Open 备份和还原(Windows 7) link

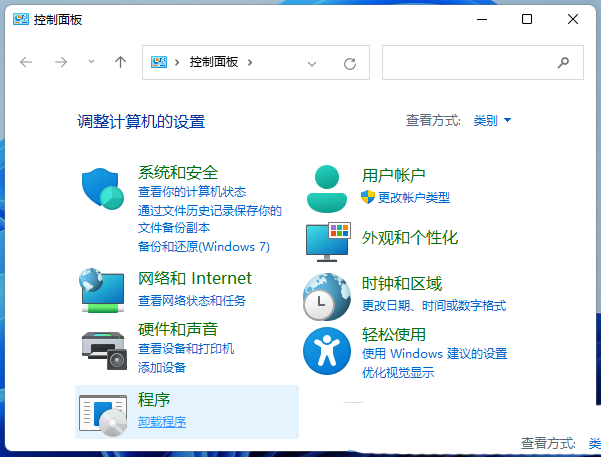tap(204, 247)
